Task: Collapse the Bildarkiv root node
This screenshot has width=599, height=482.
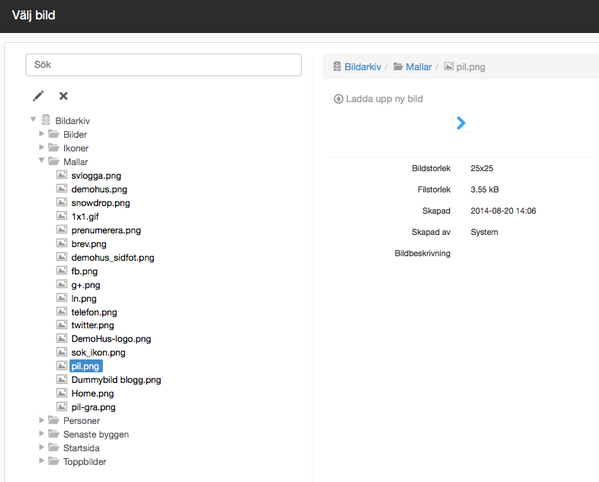Action: (33, 120)
